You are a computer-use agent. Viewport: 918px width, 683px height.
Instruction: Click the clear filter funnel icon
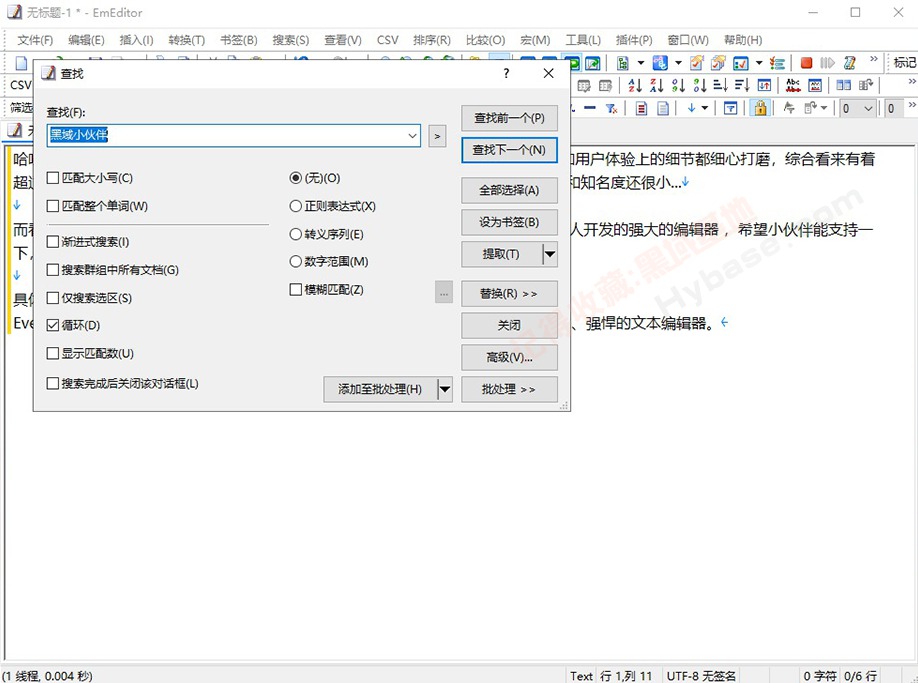pos(611,108)
